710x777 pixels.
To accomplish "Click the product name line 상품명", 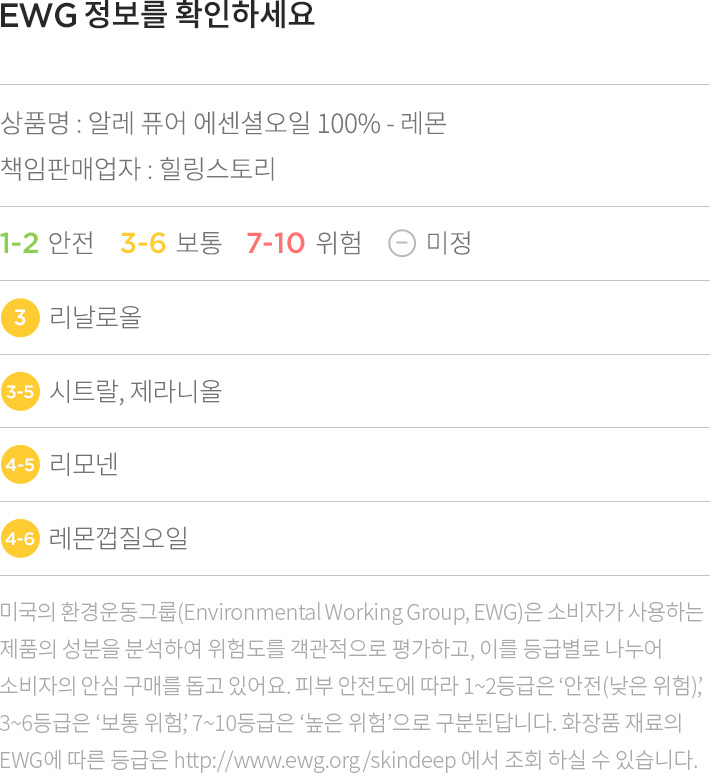I will [x=223, y=123].
